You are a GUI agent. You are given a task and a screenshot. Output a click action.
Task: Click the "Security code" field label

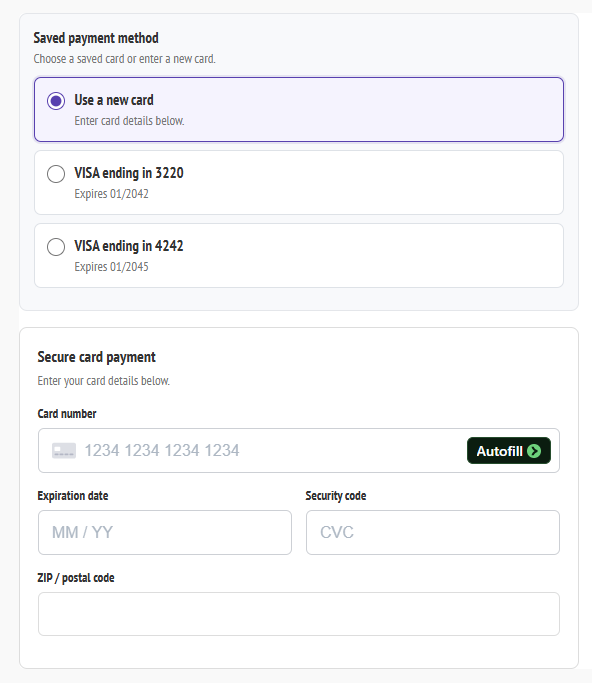coord(335,496)
